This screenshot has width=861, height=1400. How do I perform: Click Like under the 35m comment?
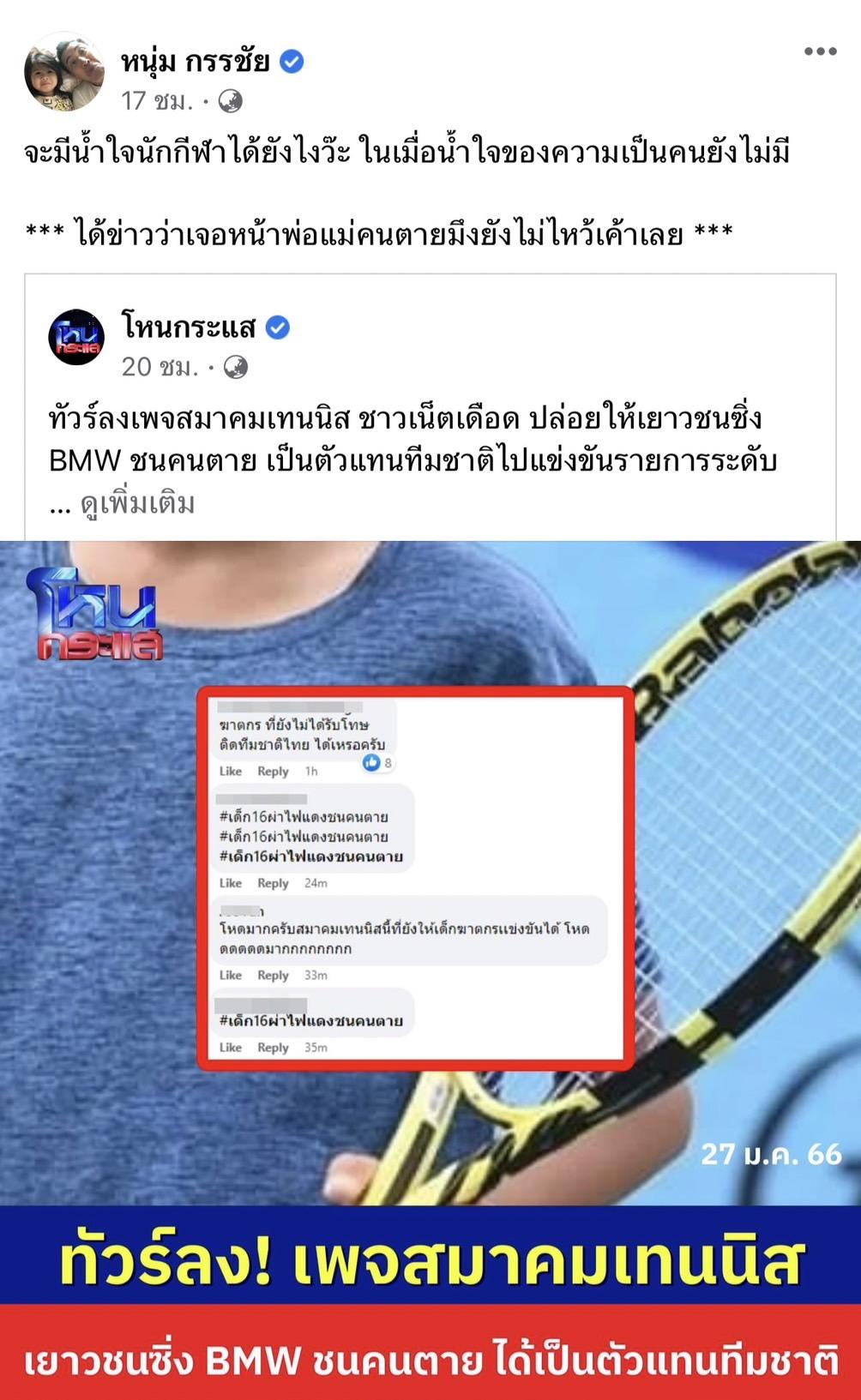[x=231, y=1047]
